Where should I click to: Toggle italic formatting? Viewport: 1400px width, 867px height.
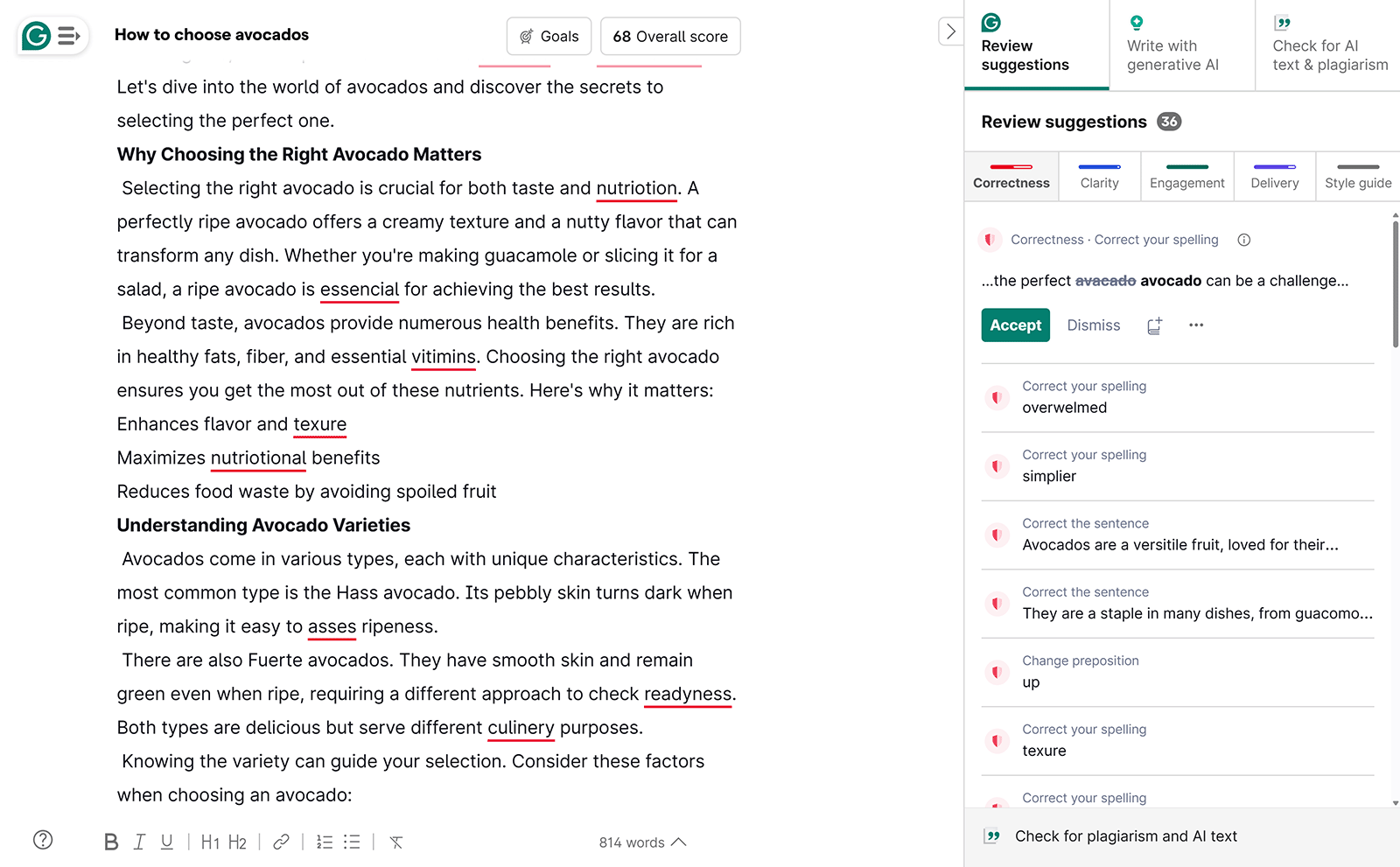[x=138, y=842]
